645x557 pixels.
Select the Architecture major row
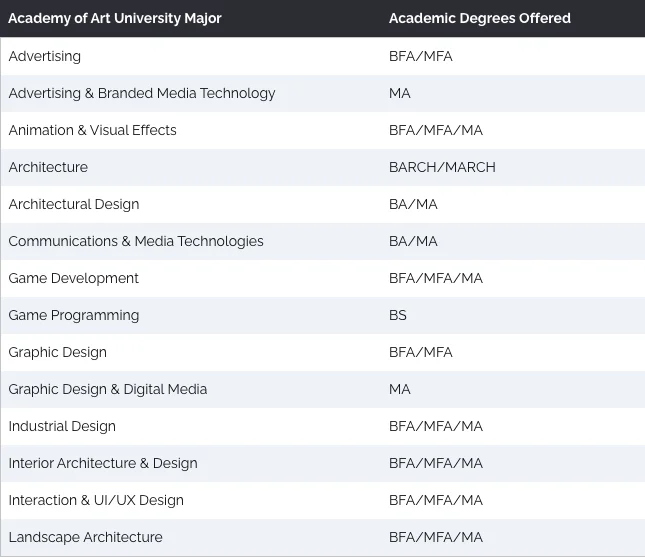tap(48, 167)
